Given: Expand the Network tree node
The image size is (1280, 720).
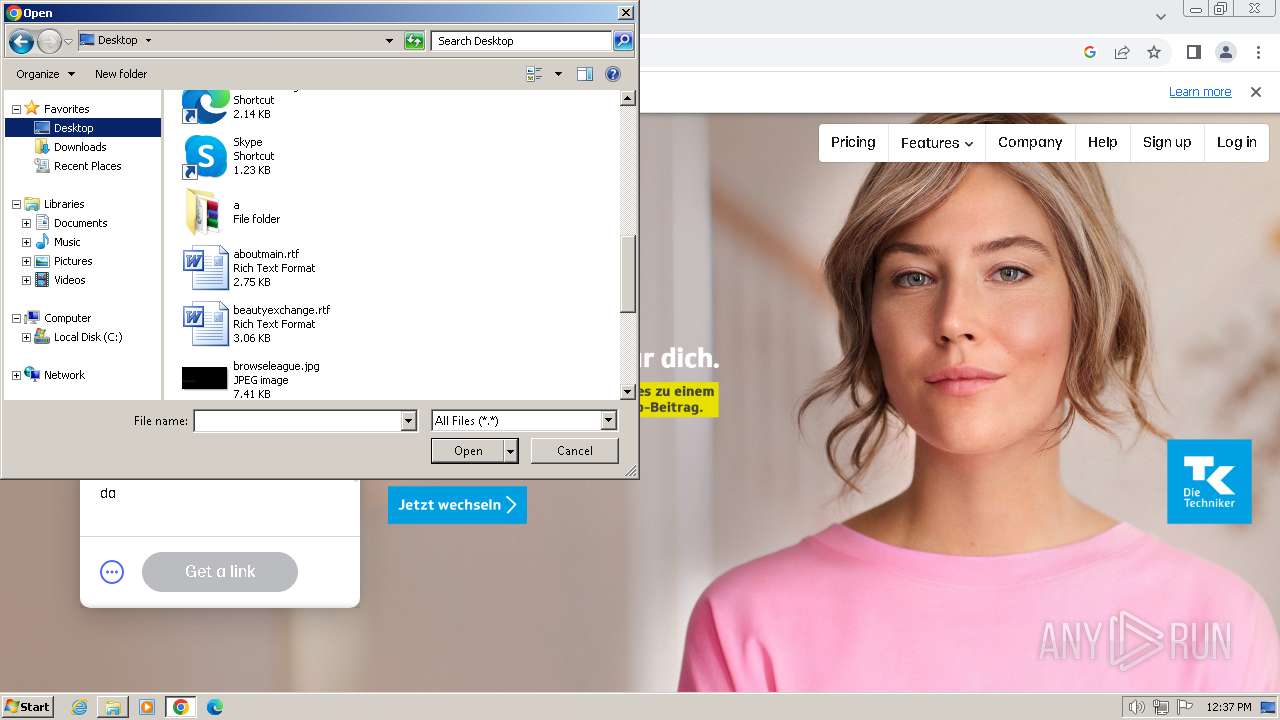Looking at the screenshot, I should pyautogui.click(x=16, y=375).
